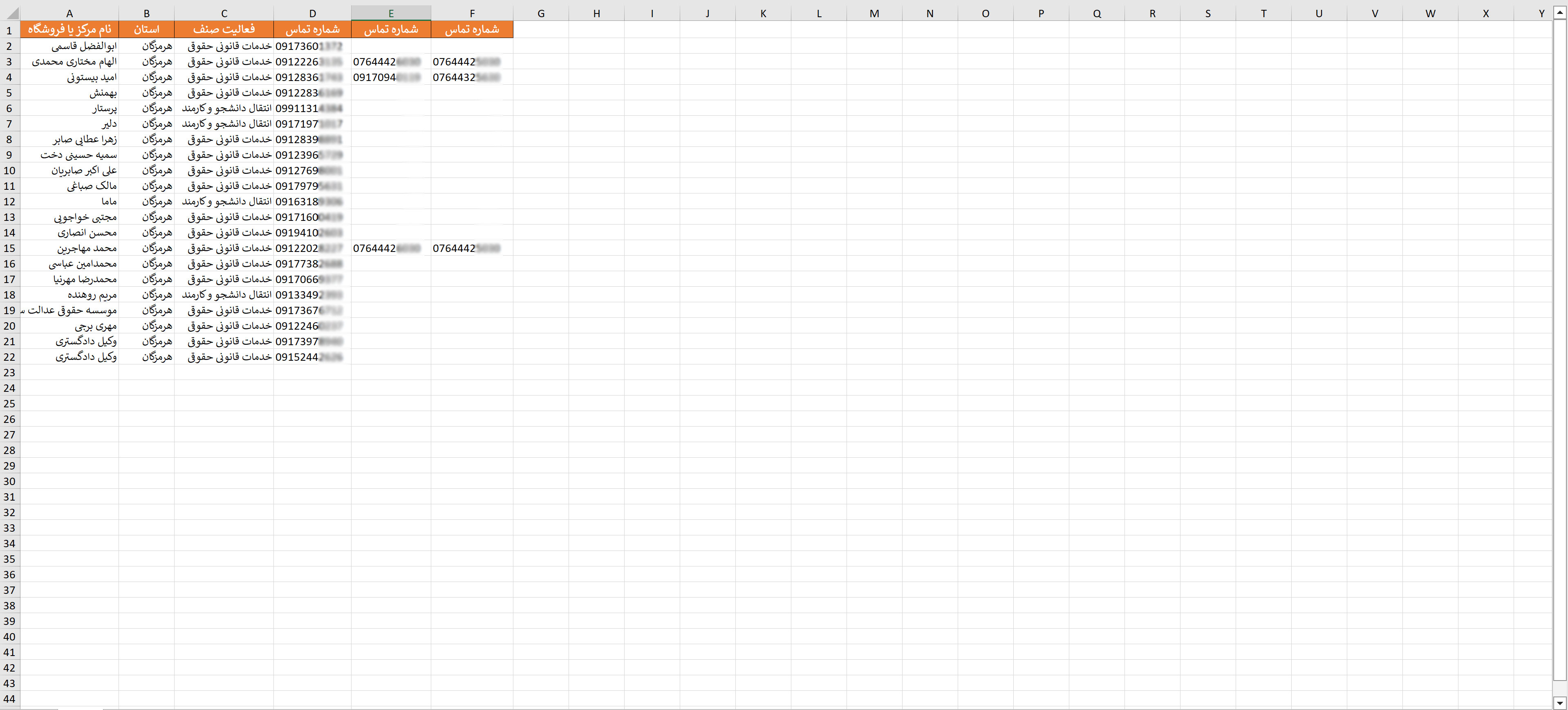Select column K header
Image resolution: width=1568 pixels, height=710 pixels.
tap(763, 13)
